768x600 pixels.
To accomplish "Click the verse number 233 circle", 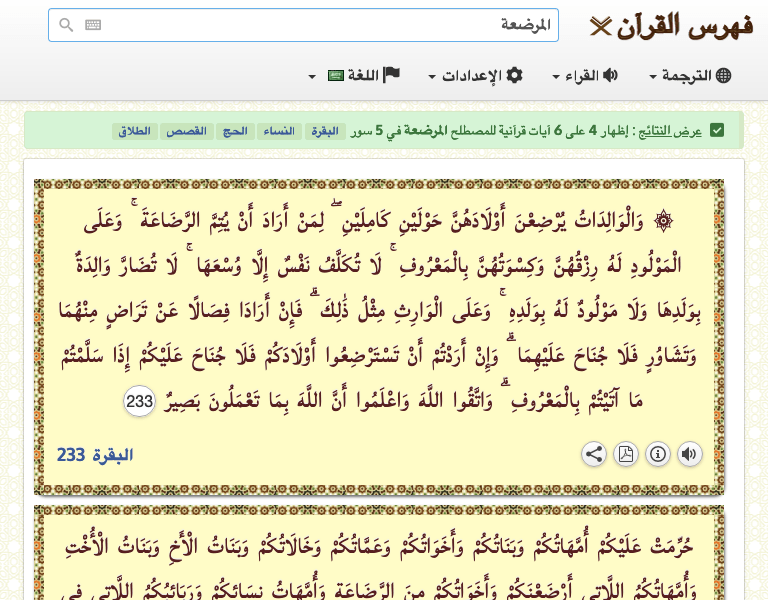I will pyautogui.click(x=139, y=401).
